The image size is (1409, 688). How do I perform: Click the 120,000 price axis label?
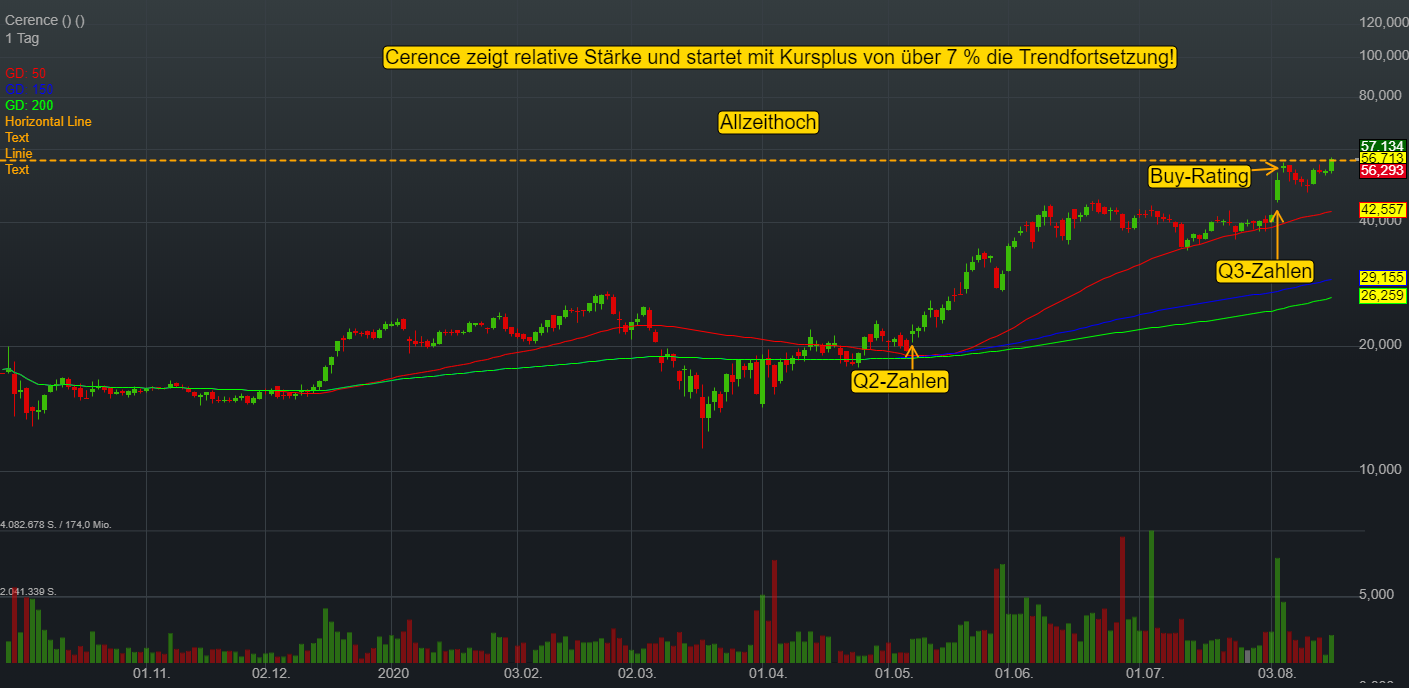tap(1383, 21)
